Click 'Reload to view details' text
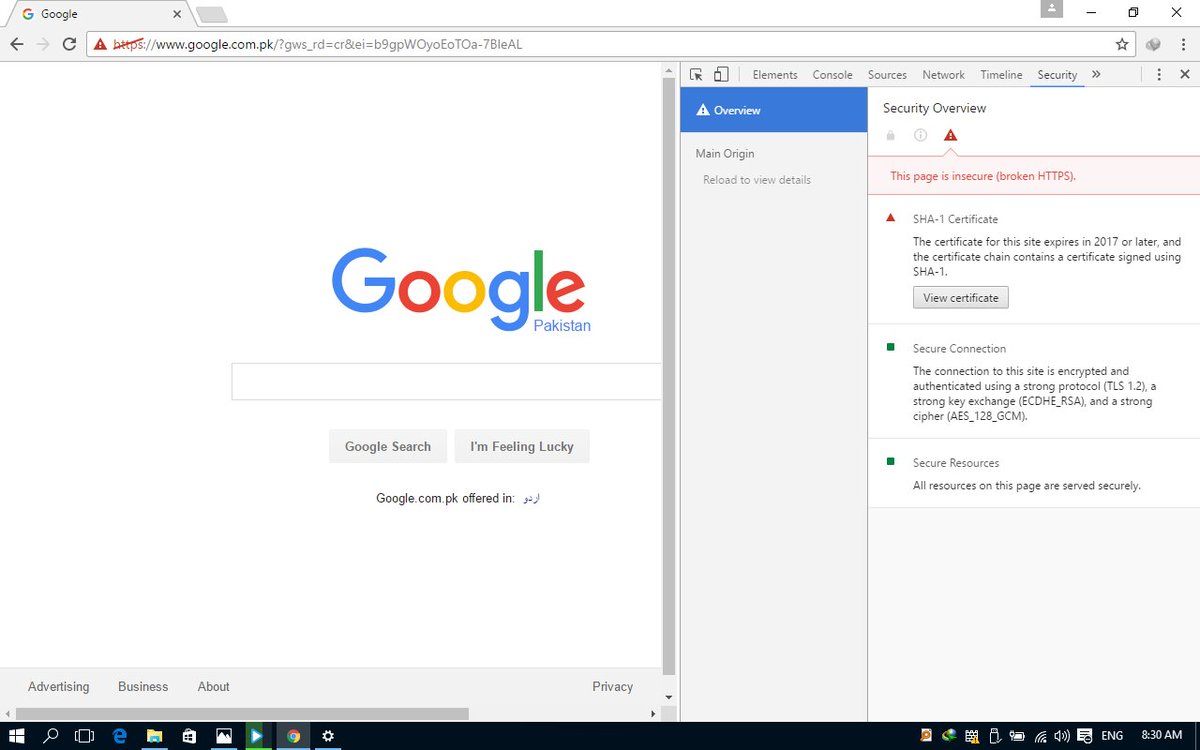The image size is (1200, 750). 757,180
